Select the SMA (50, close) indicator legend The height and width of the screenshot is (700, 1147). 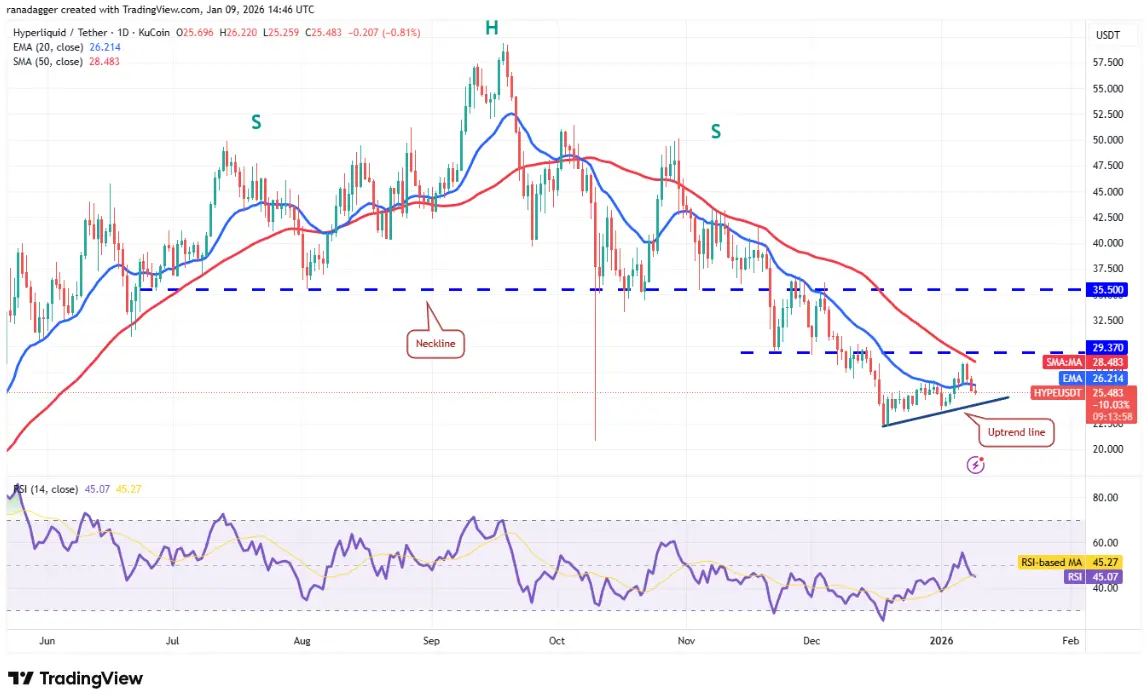(x=66, y=61)
